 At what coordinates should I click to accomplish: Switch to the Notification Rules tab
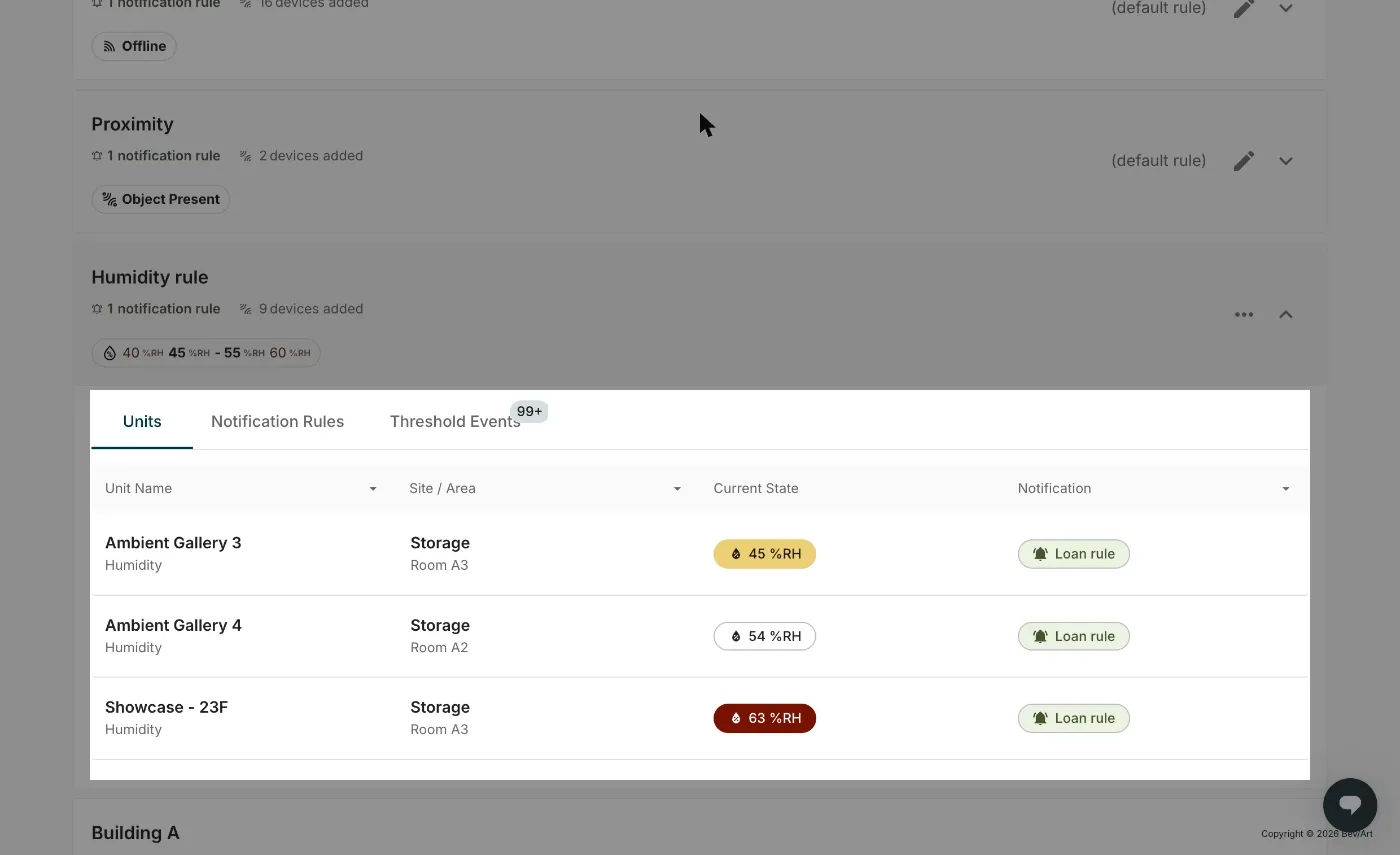tap(277, 422)
